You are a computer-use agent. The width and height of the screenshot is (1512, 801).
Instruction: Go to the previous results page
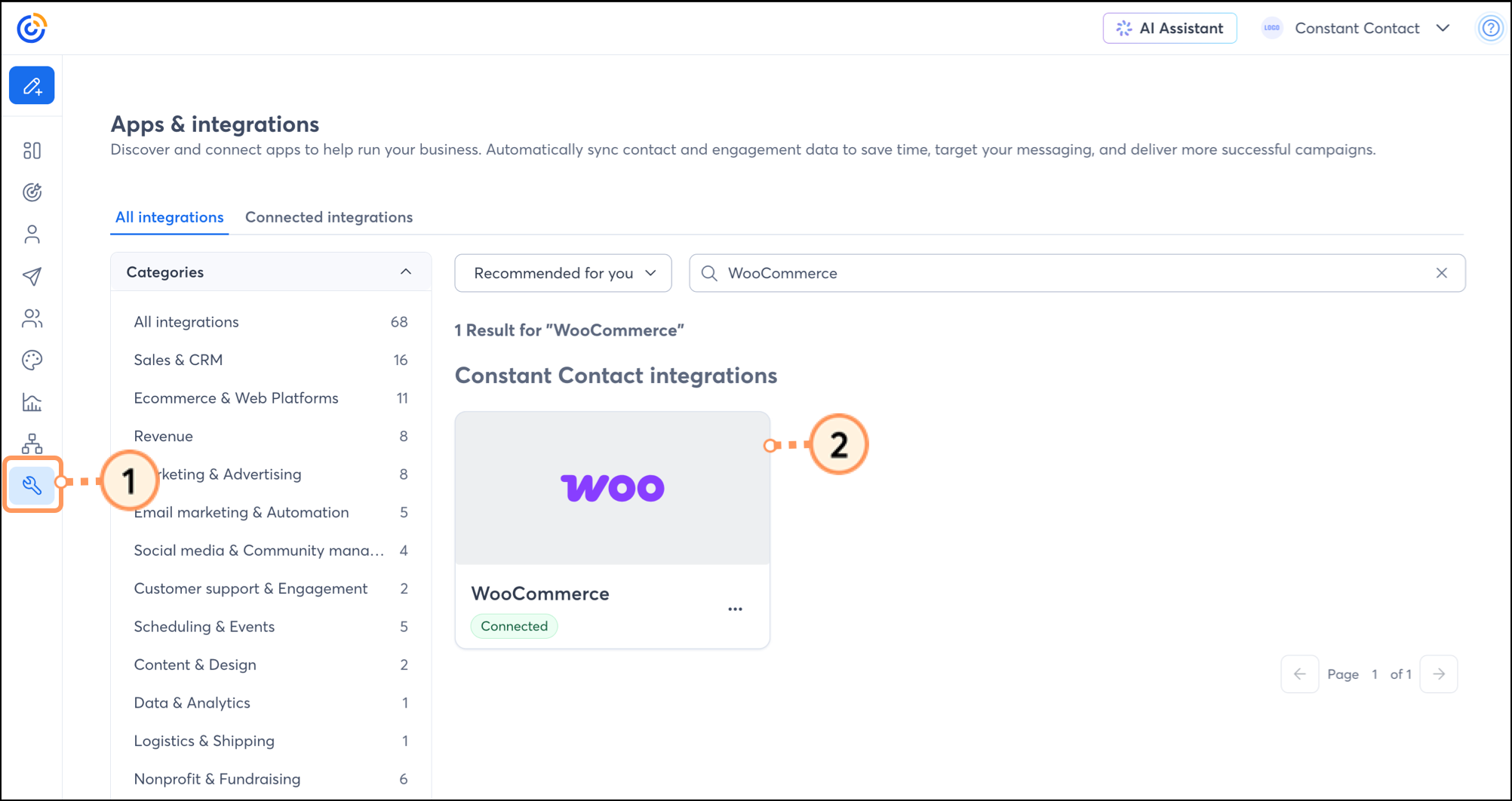point(1300,674)
